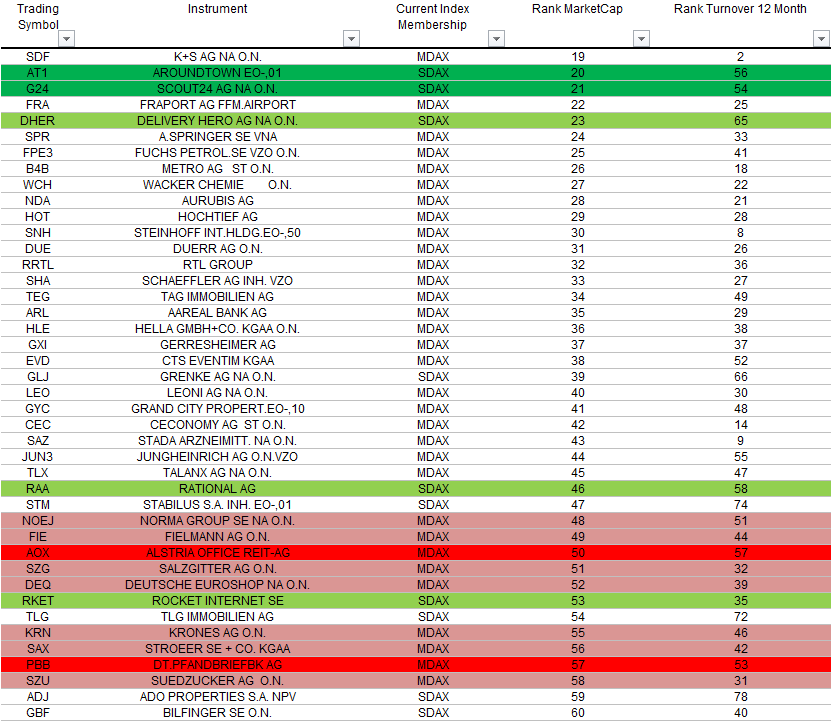The image size is (831, 721).
Task: Select trading symbol AOX cell
Action: tap(38, 552)
